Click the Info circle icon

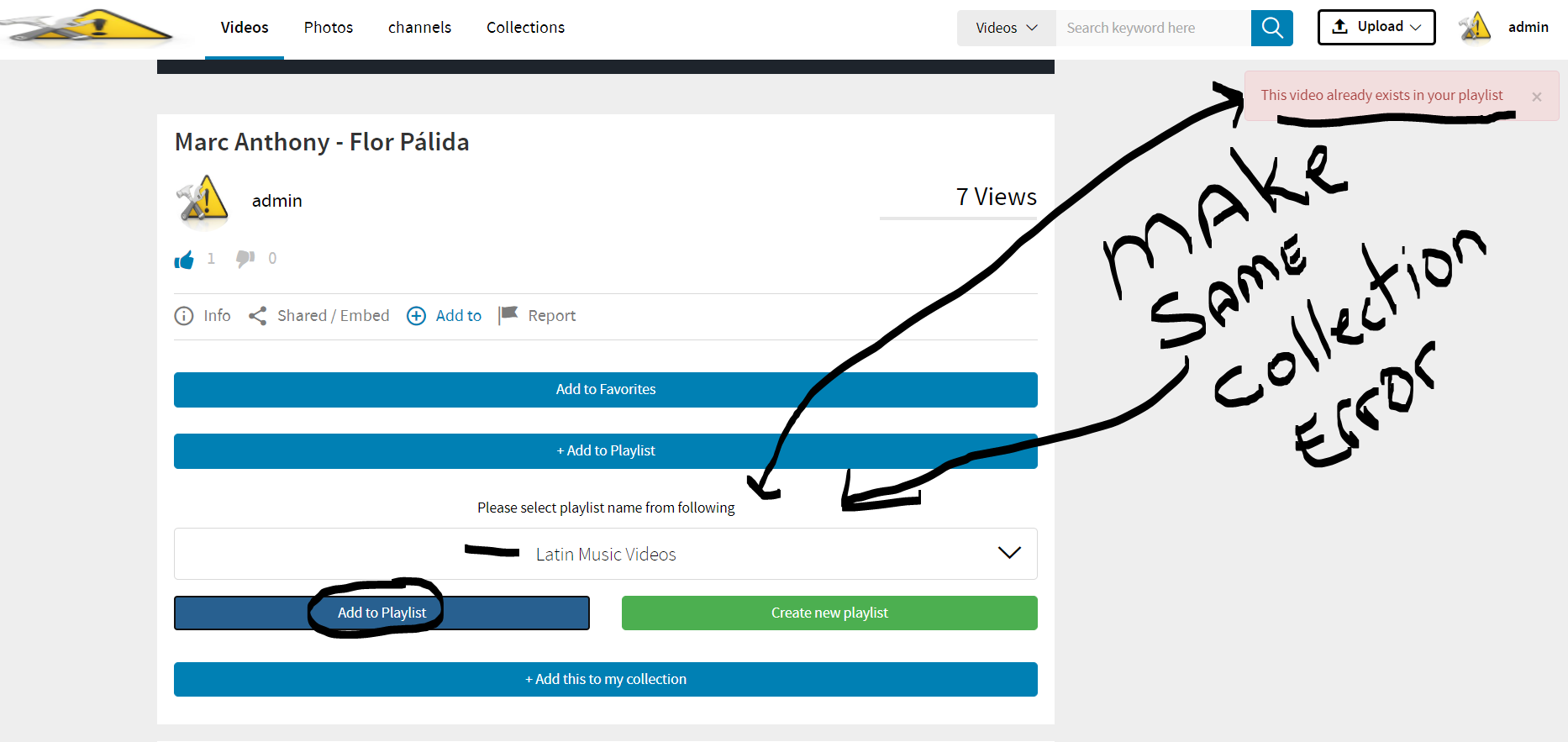[184, 316]
